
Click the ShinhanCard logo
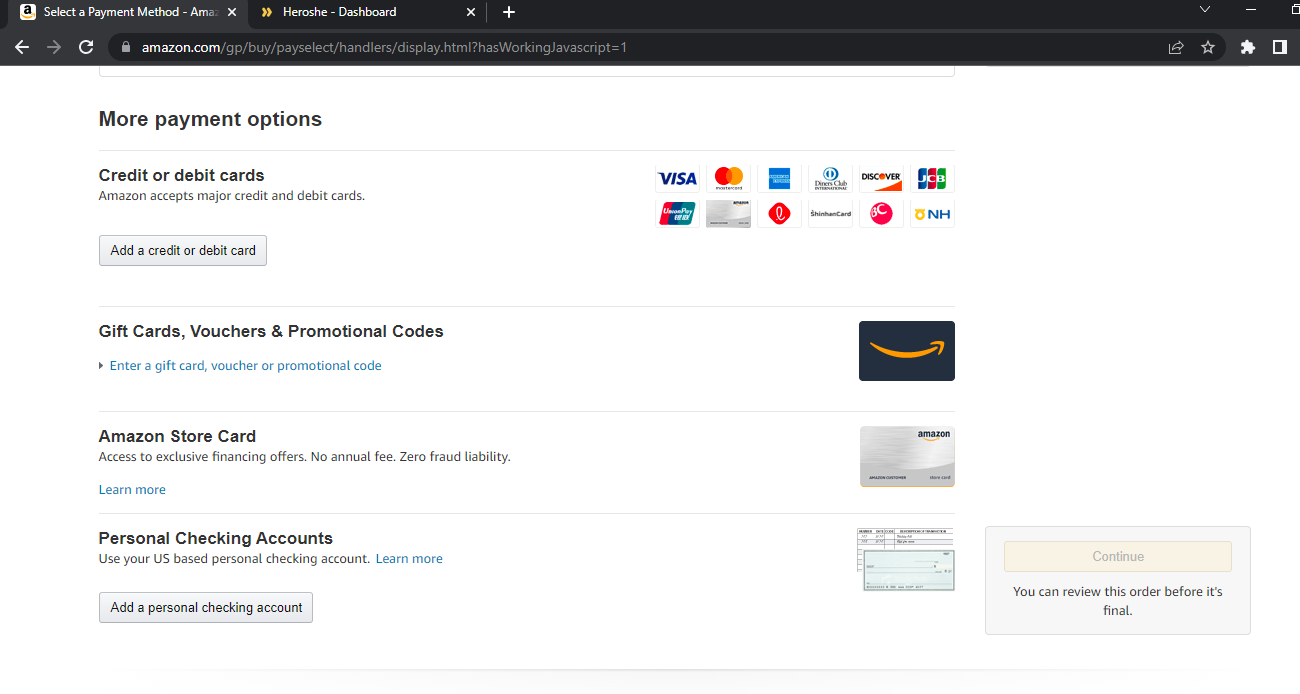pos(830,214)
